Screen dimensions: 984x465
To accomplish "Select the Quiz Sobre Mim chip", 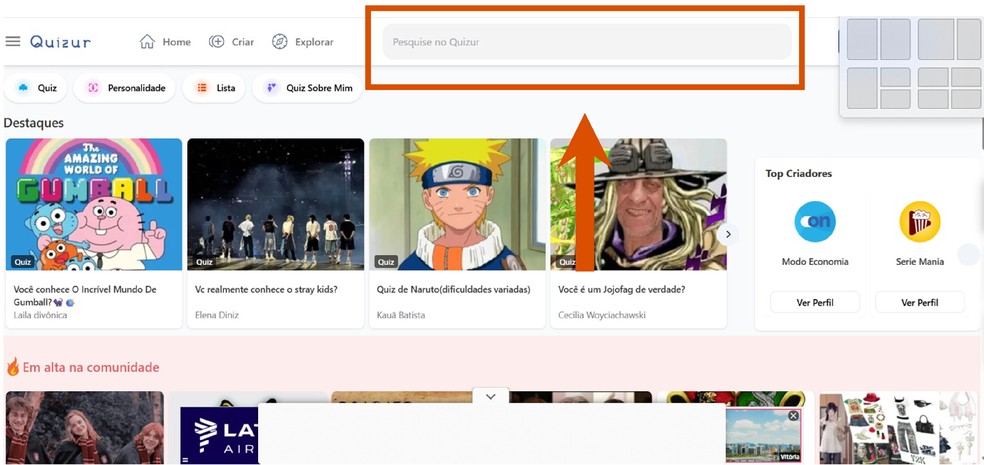I will click(x=308, y=88).
